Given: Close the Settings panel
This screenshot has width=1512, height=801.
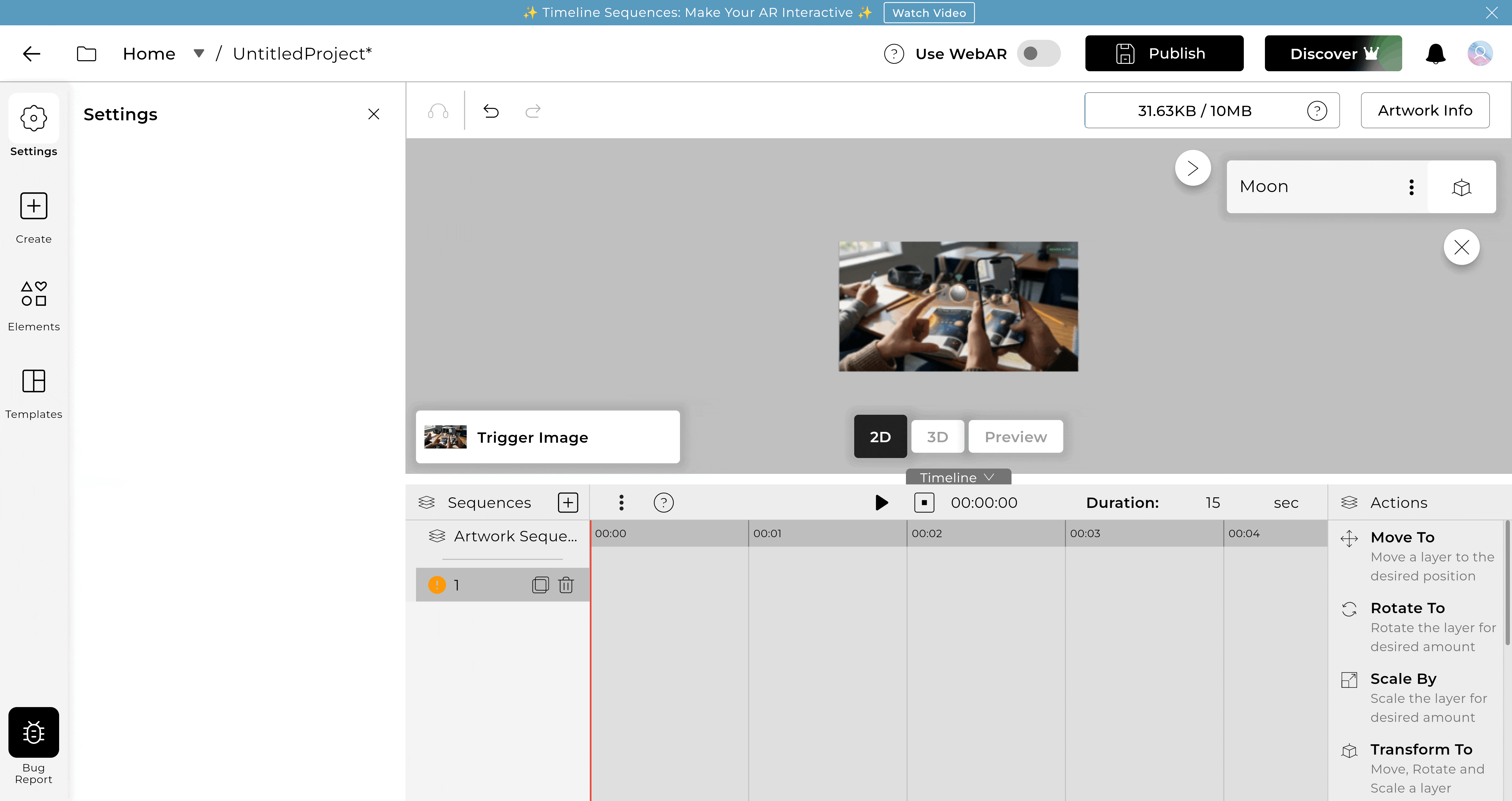Looking at the screenshot, I should 374,114.
